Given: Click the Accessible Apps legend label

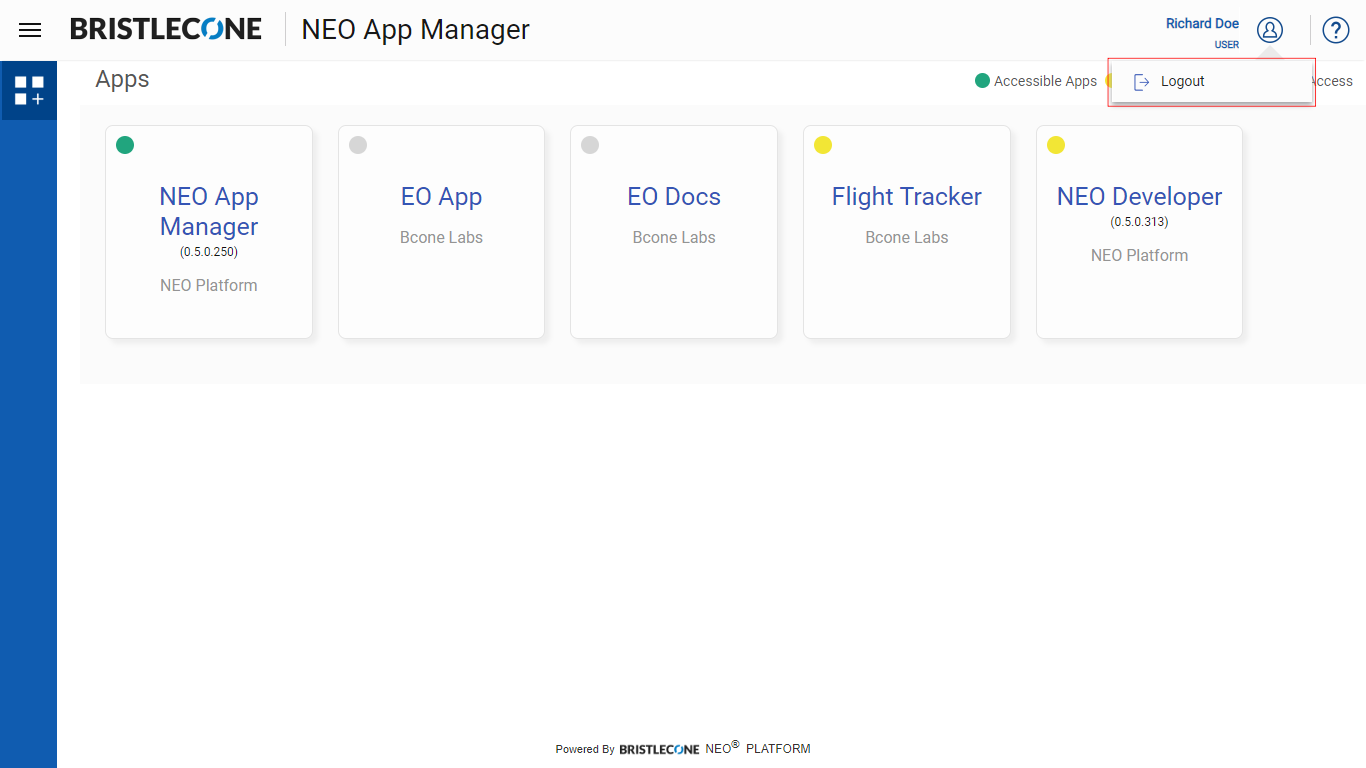Looking at the screenshot, I should tap(1045, 81).
